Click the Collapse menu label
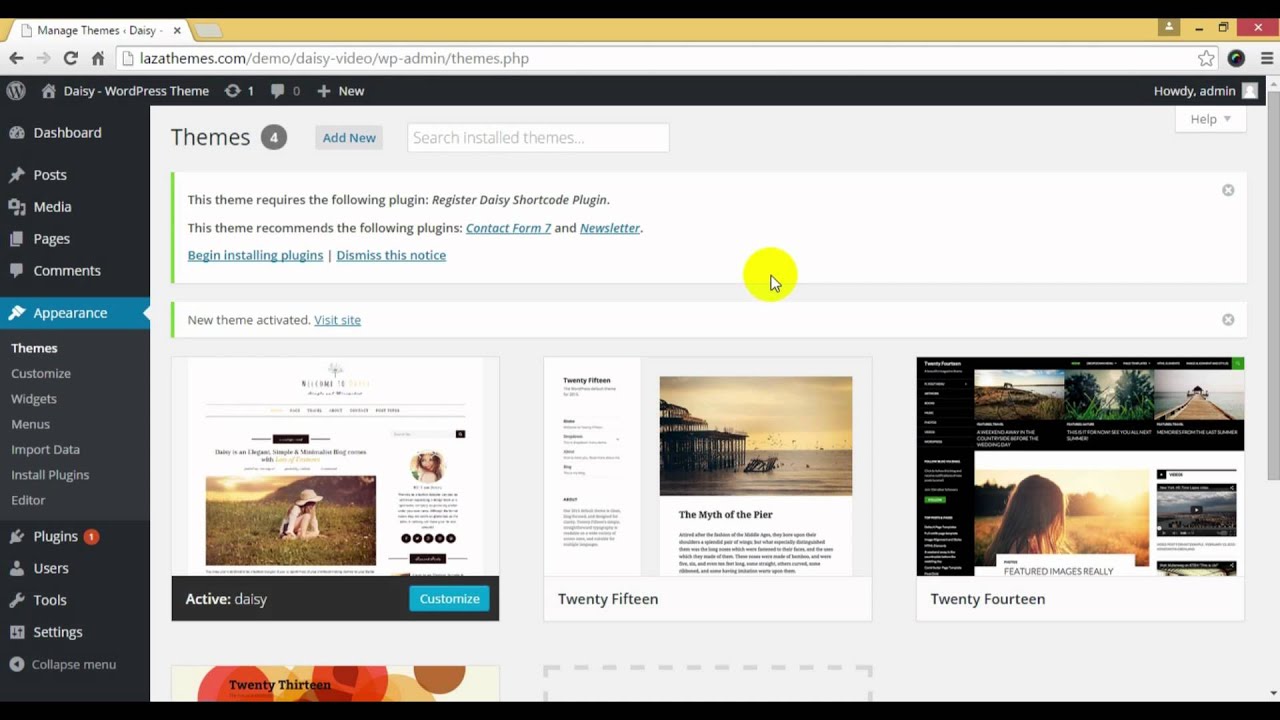Viewport: 1280px width, 720px height. [x=74, y=664]
